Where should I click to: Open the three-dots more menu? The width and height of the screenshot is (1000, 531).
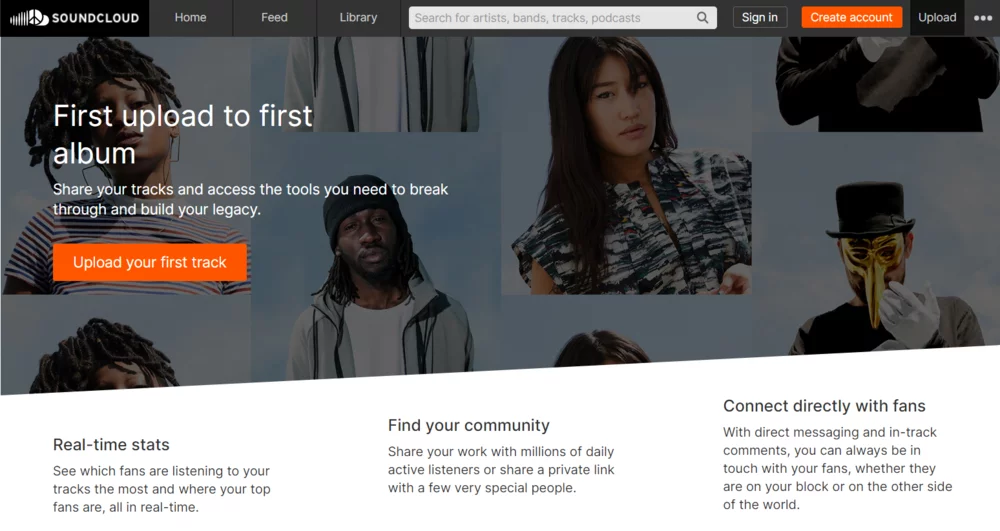pos(983,18)
